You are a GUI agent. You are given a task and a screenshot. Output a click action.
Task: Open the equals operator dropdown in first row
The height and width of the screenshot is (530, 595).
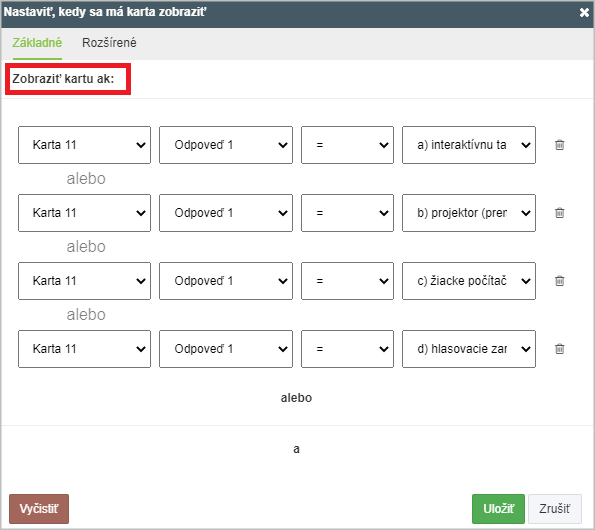(347, 145)
